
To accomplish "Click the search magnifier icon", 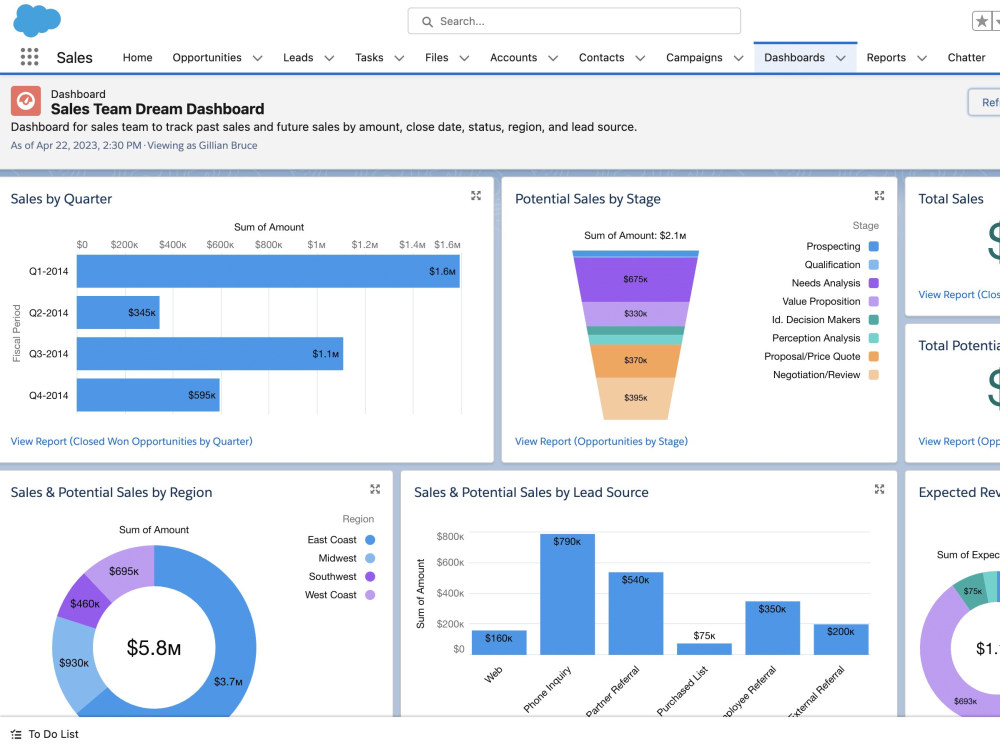I will 427,22.
